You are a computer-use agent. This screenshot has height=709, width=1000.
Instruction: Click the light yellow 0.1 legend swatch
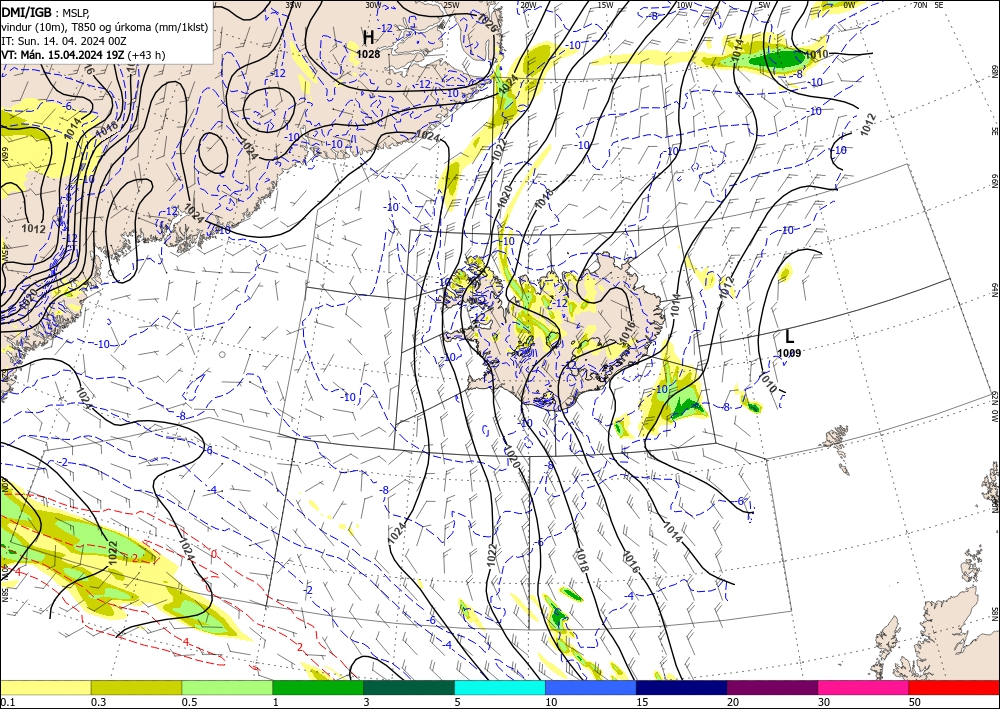[x=45, y=687]
